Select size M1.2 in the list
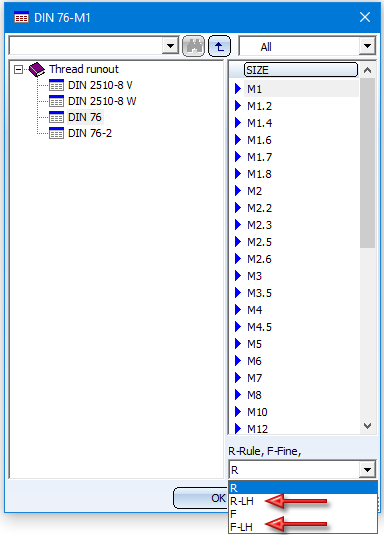 click(x=259, y=106)
